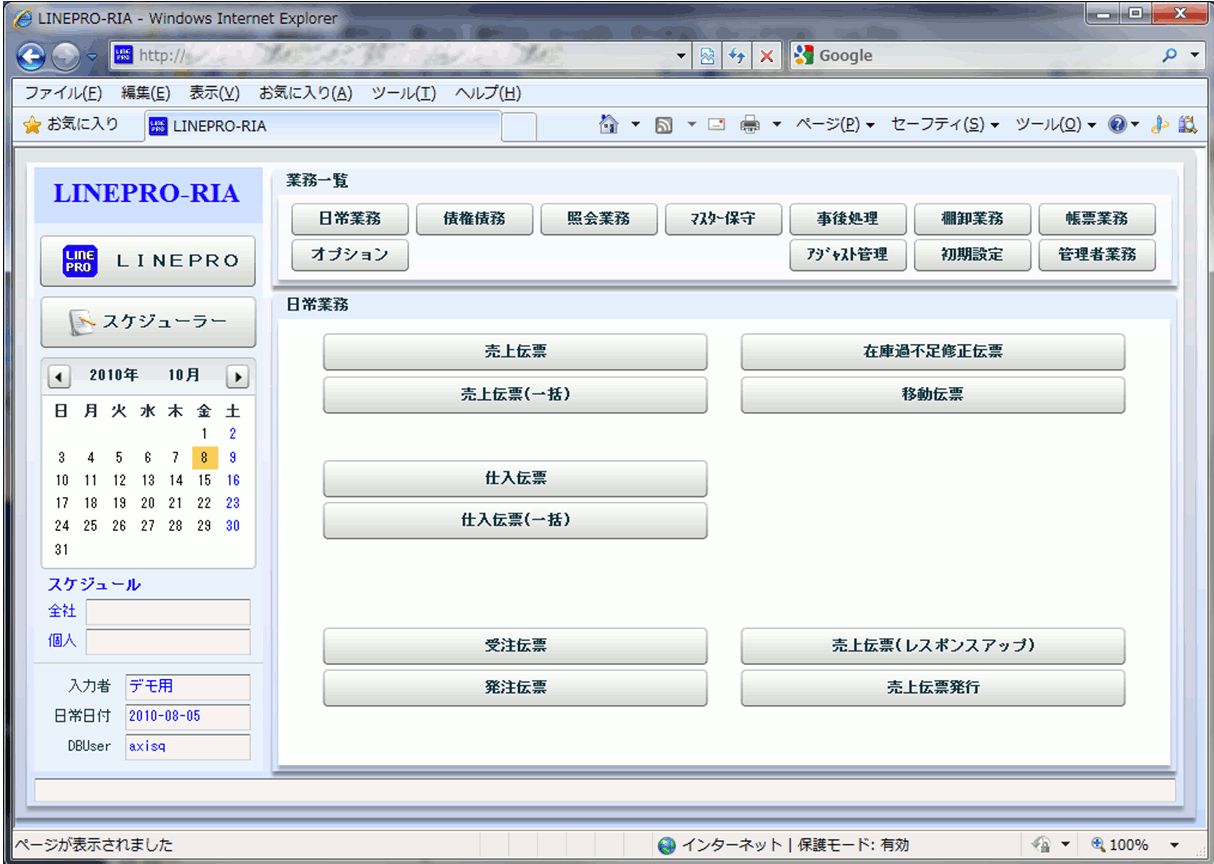The width and height of the screenshot is (1214, 864).
Task: Toggle the compatibility view icon in address bar
Action: click(x=708, y=56)
